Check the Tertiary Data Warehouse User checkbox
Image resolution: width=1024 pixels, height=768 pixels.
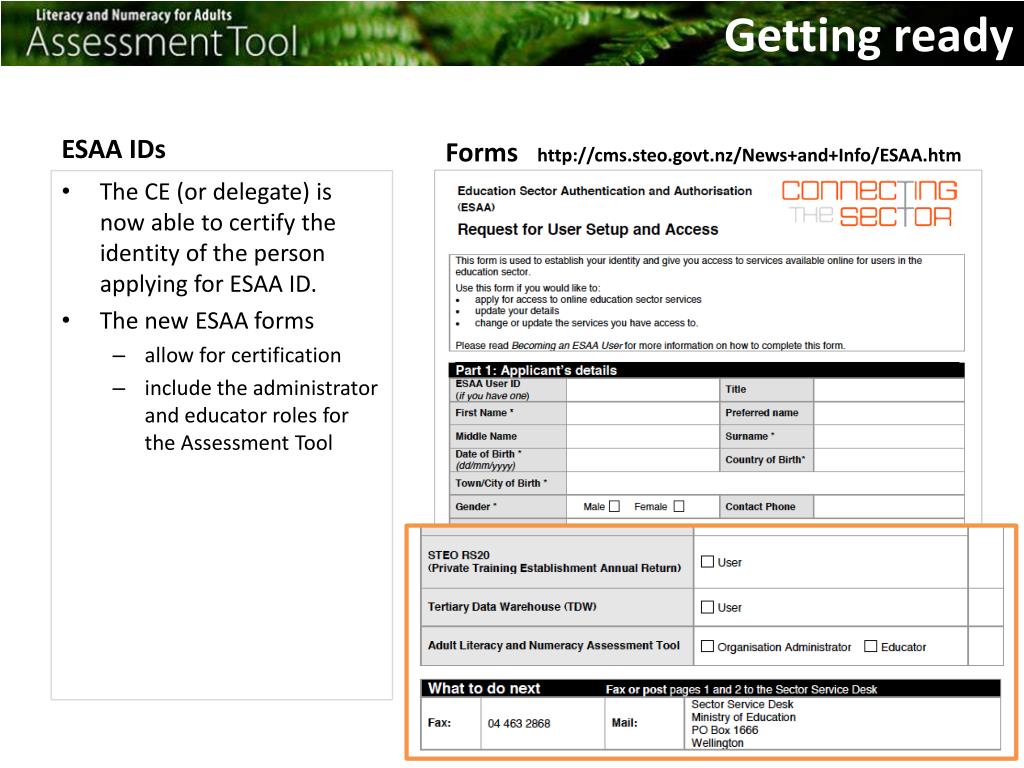707,607
